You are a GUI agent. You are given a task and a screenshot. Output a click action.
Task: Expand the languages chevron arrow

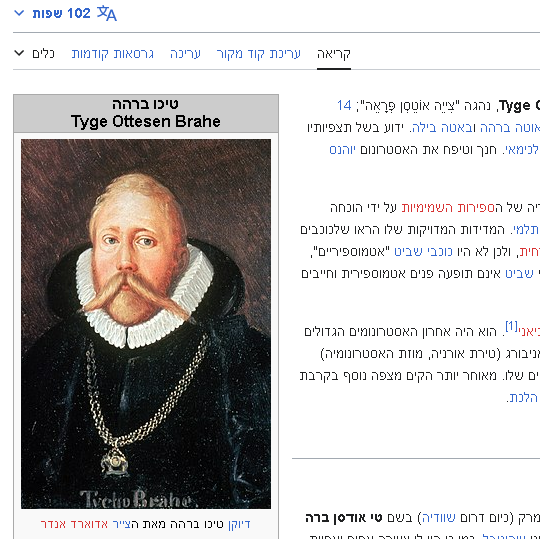[19, 13]
